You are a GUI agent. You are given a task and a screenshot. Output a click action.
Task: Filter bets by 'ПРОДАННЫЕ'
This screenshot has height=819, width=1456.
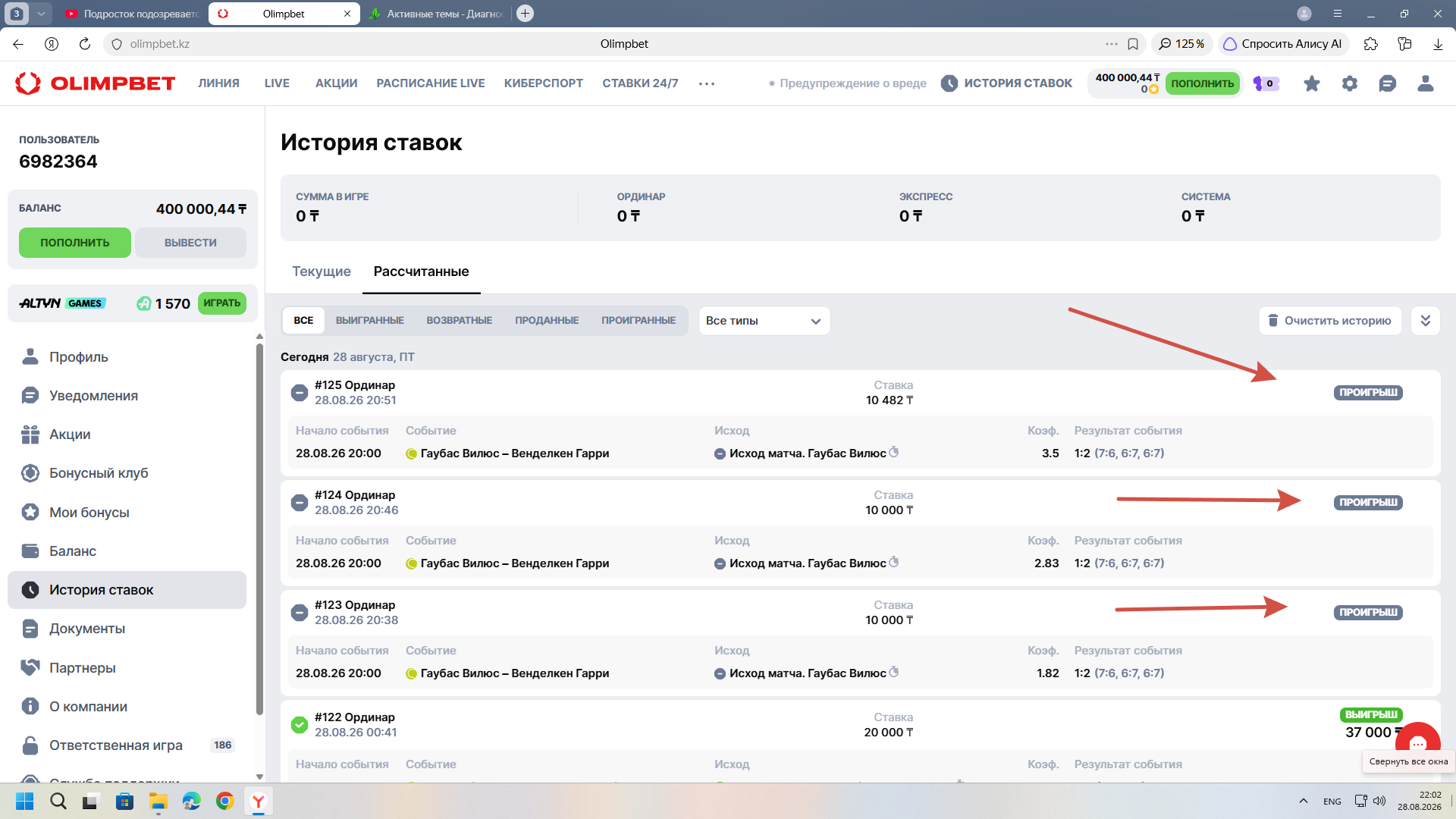547,321
